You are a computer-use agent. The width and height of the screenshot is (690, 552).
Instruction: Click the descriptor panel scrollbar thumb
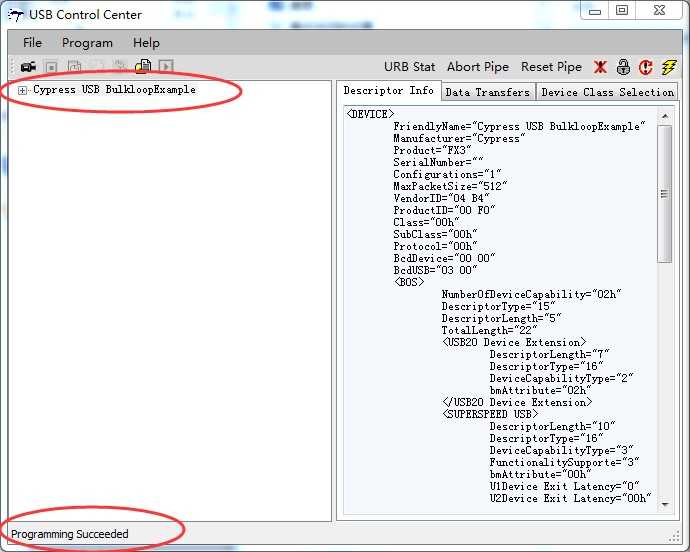pos(665,194)
